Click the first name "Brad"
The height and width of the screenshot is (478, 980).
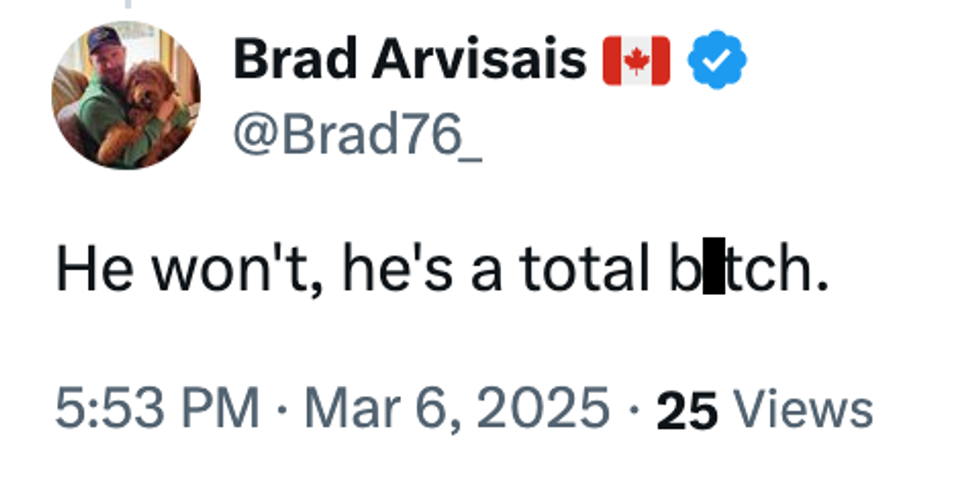click(295, 60)
